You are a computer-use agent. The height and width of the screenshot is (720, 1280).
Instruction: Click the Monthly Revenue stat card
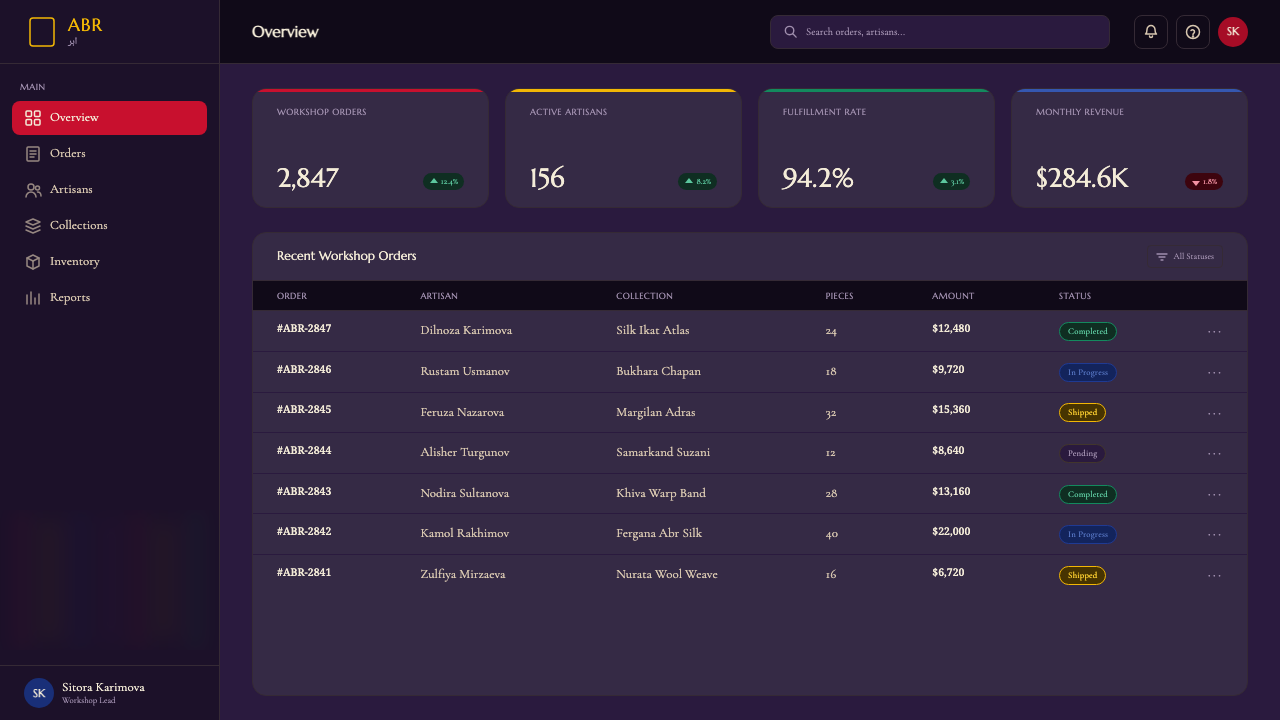point(1129,148)
